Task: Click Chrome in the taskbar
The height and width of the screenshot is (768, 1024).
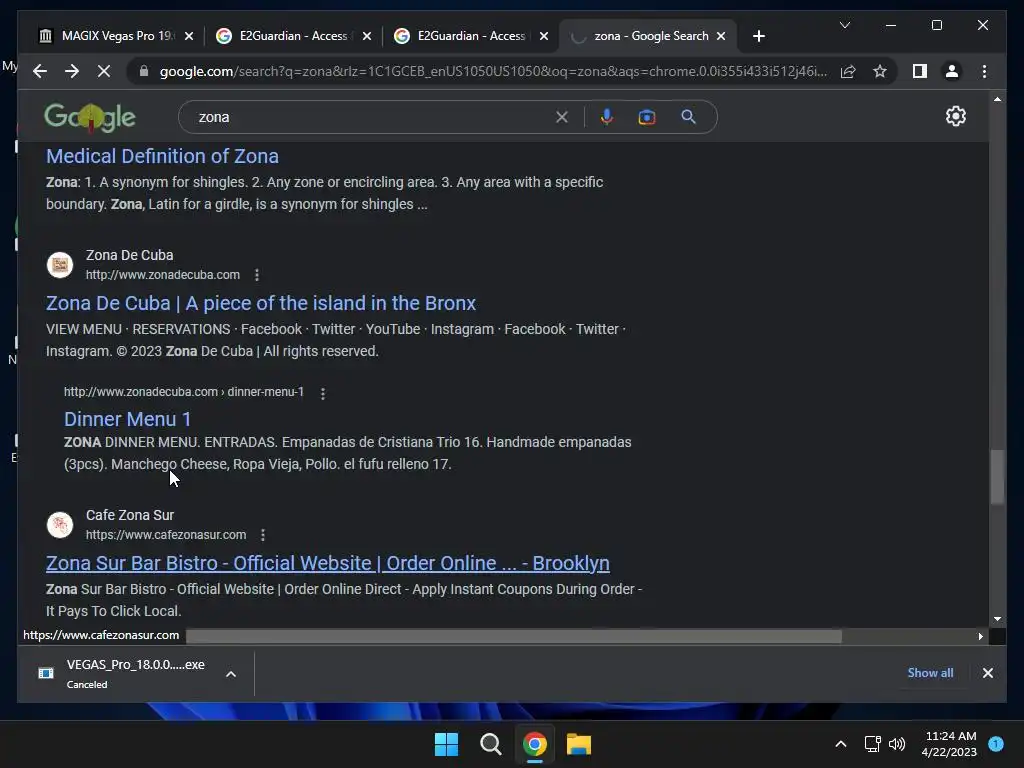Action: 534,744
